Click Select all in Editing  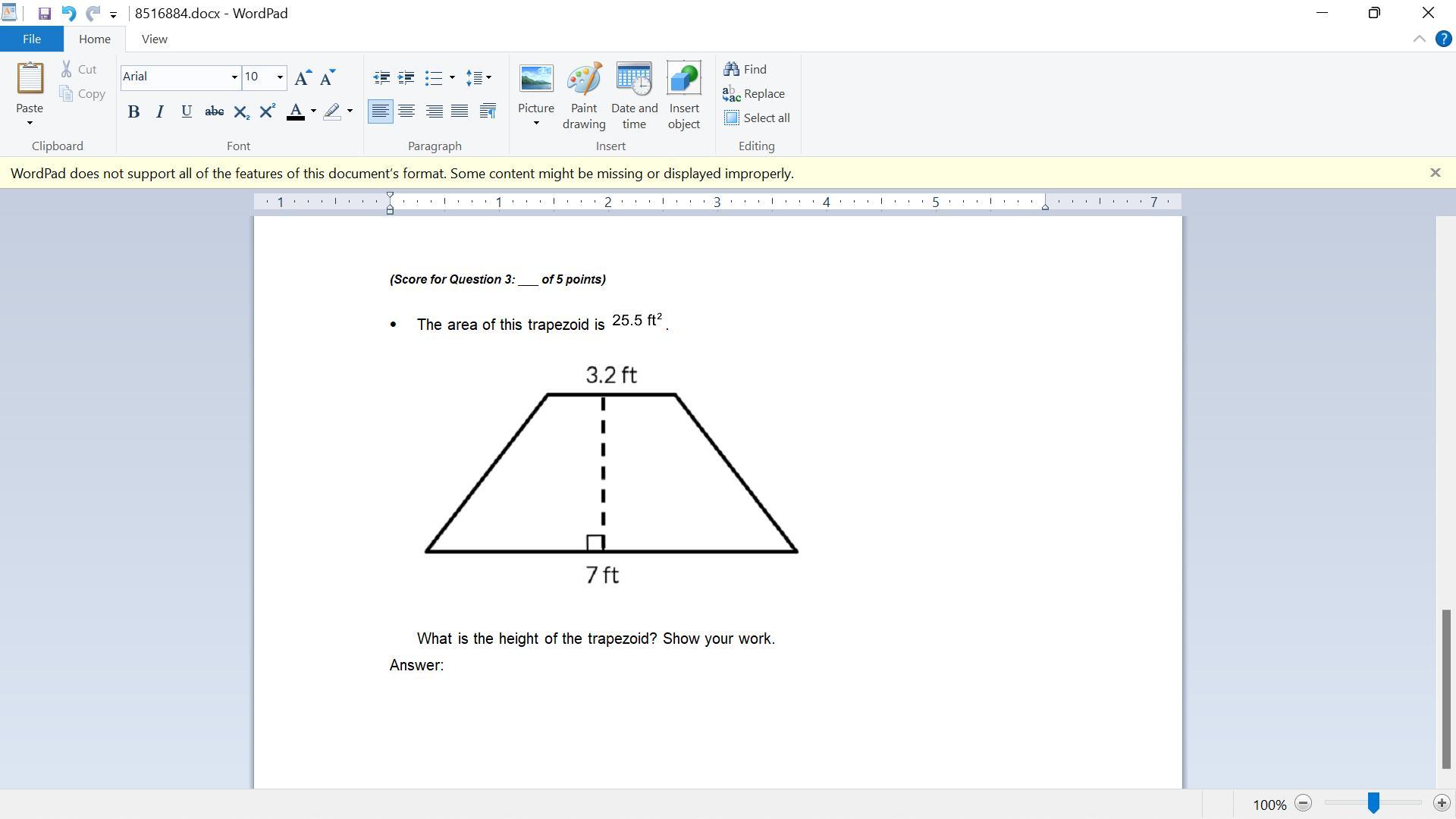tap(757, 118)
